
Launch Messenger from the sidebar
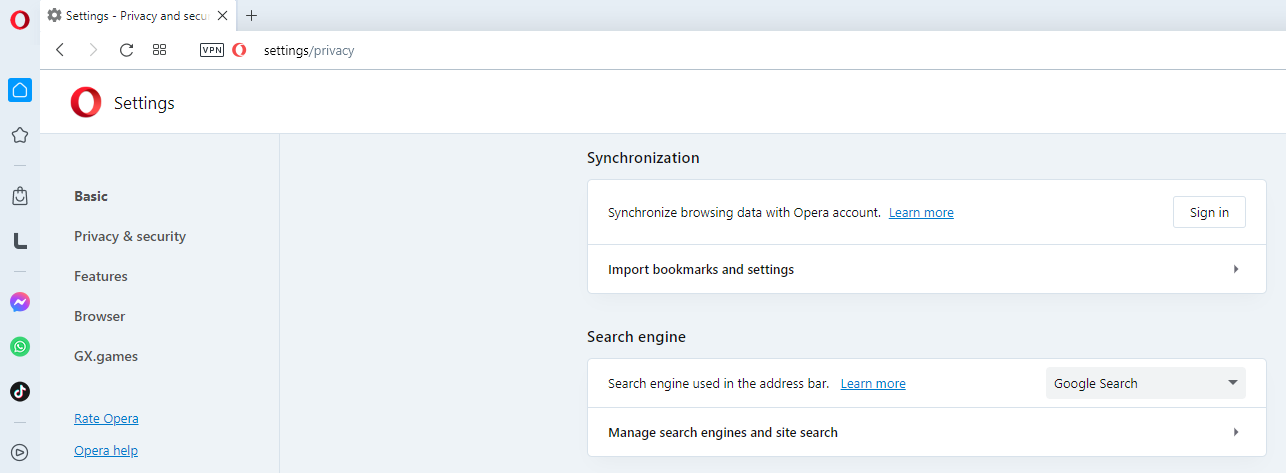[x=20, y=302]
